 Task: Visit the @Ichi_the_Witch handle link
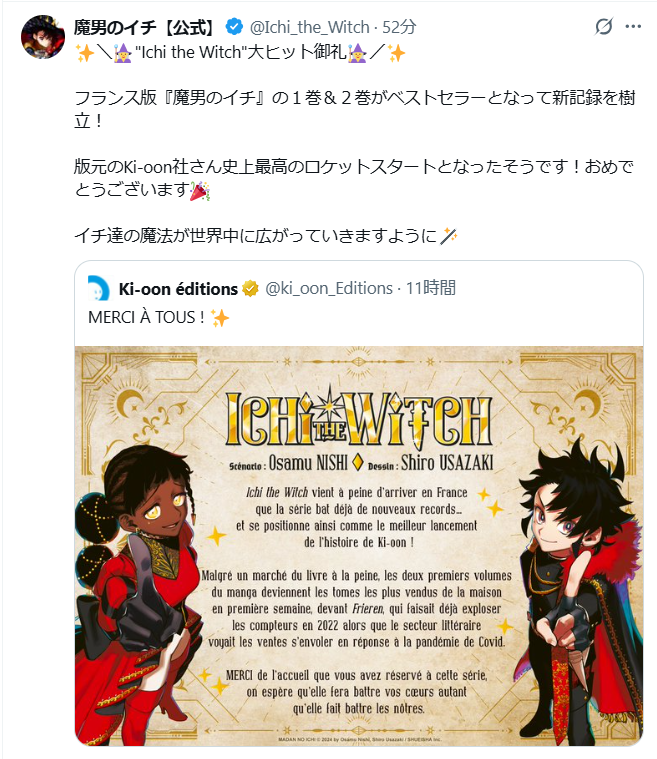[309, 28]
